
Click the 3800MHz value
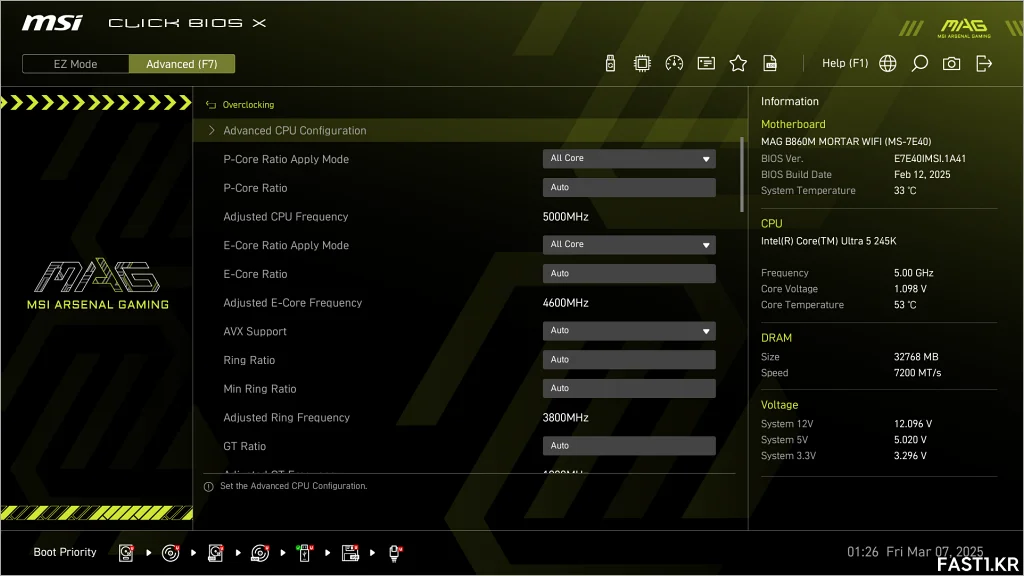pos(566,418)
